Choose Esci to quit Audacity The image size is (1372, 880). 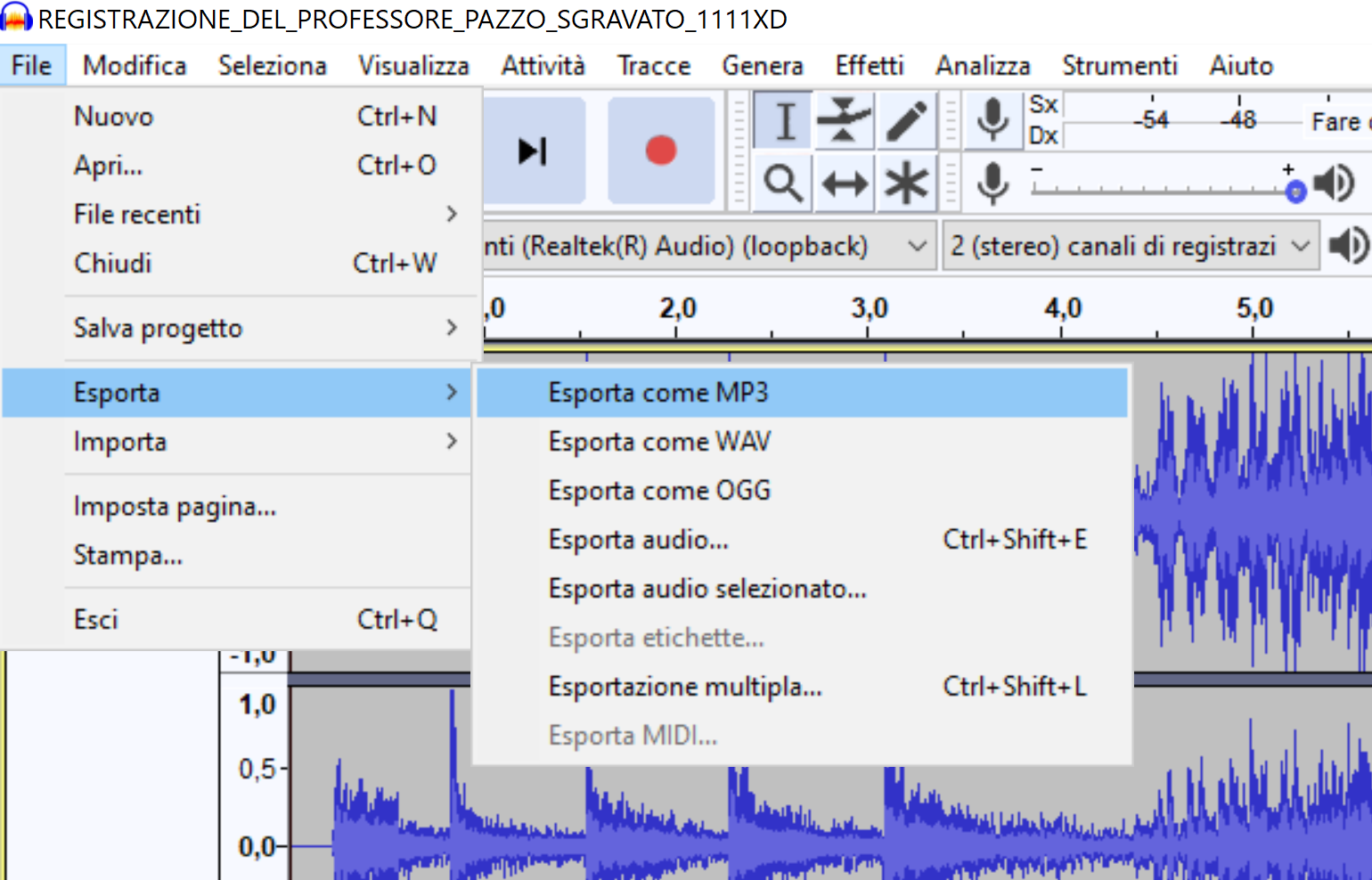coord(237,620)
